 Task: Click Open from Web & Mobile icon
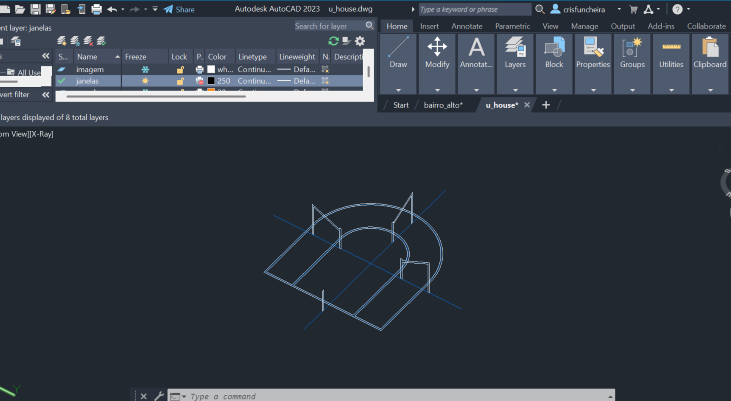click(x=66, y=9)
